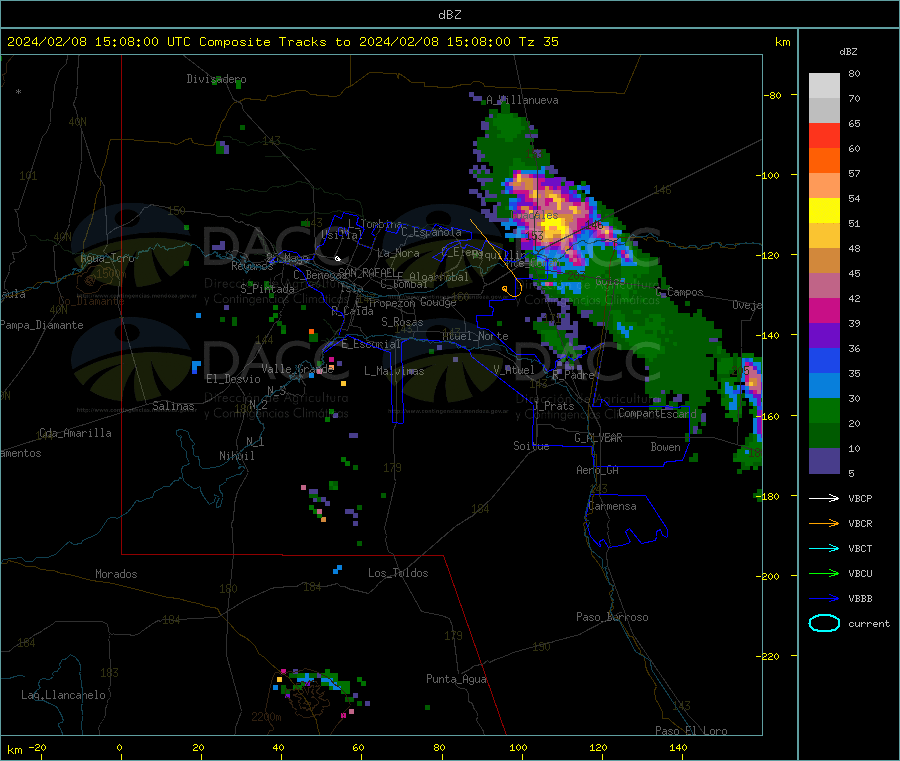The height and width of the screenshot is (761, 900).
Task: Click the green VBCU arrow legend icon
Action: coord(824,573)
